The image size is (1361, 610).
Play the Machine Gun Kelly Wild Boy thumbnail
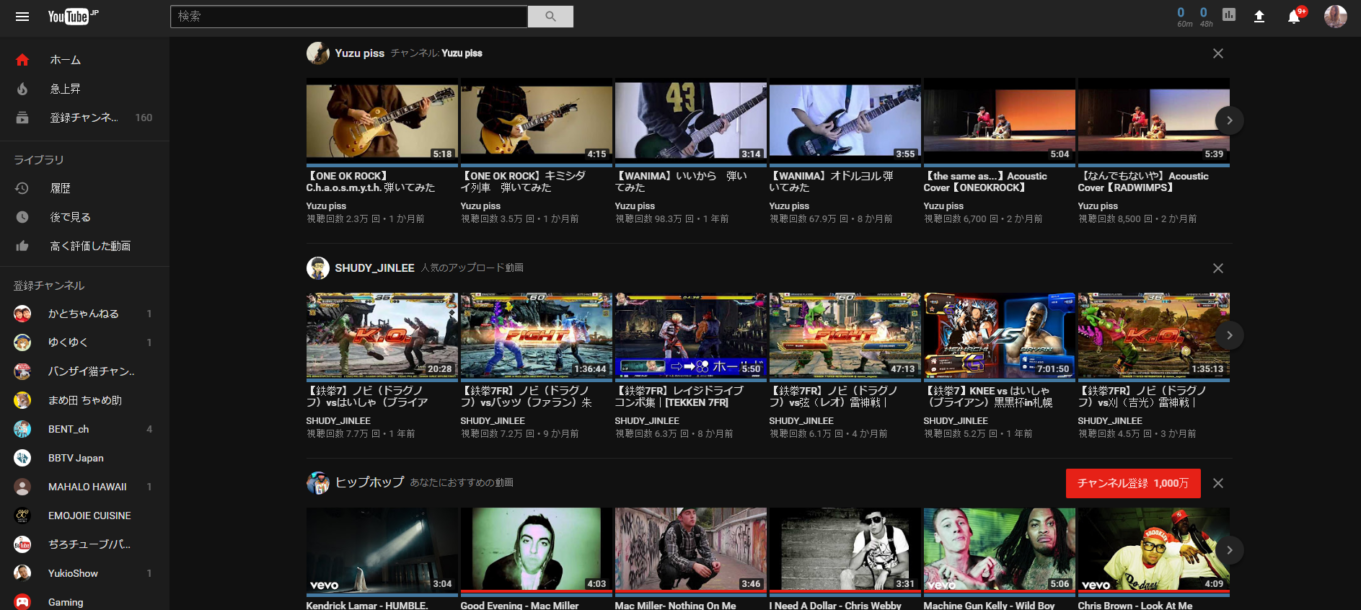(999, 550)
